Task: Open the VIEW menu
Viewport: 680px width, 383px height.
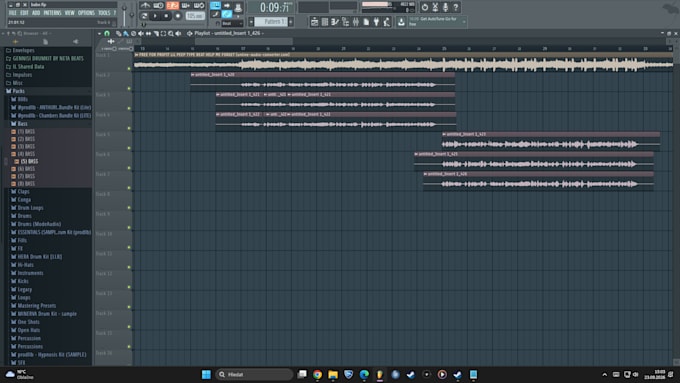Action: tap(69, 13)
